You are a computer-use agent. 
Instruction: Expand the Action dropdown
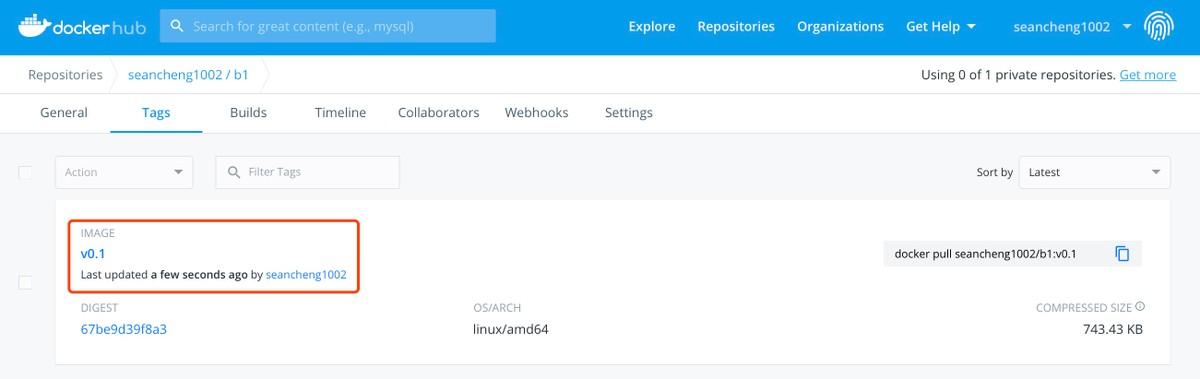(x=124, y=172)
